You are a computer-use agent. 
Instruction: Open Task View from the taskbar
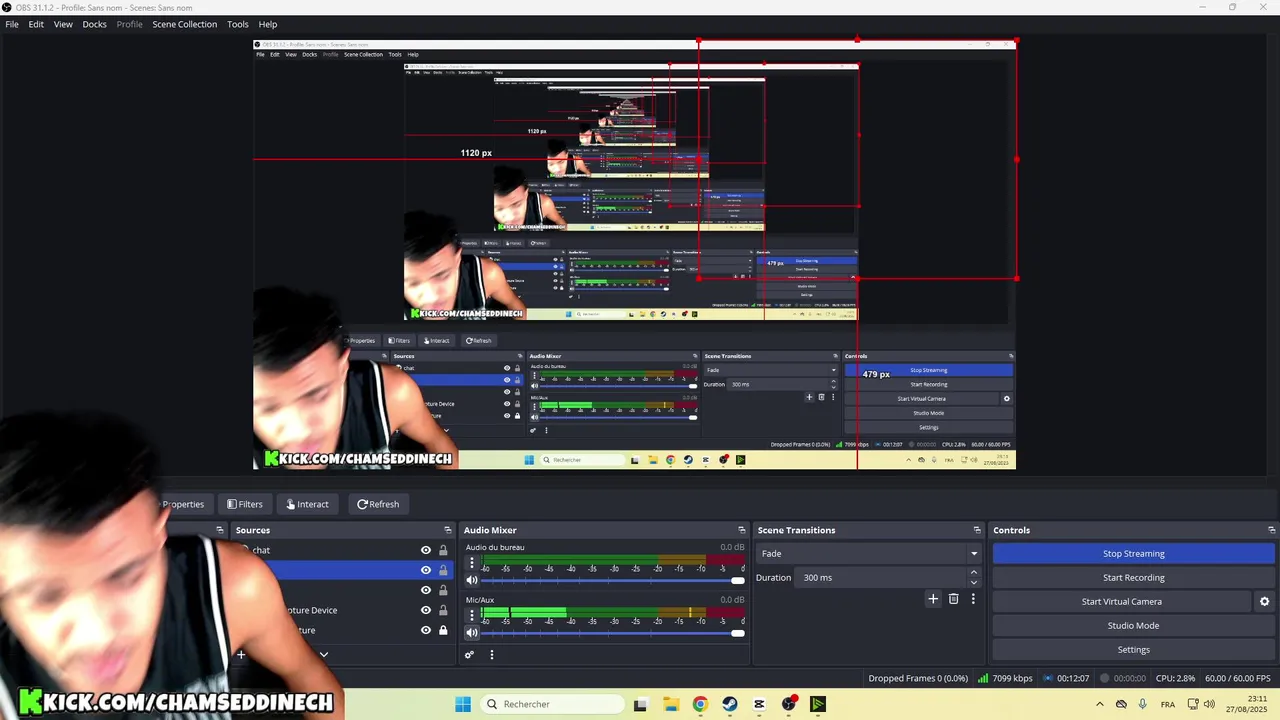(640, 704)
